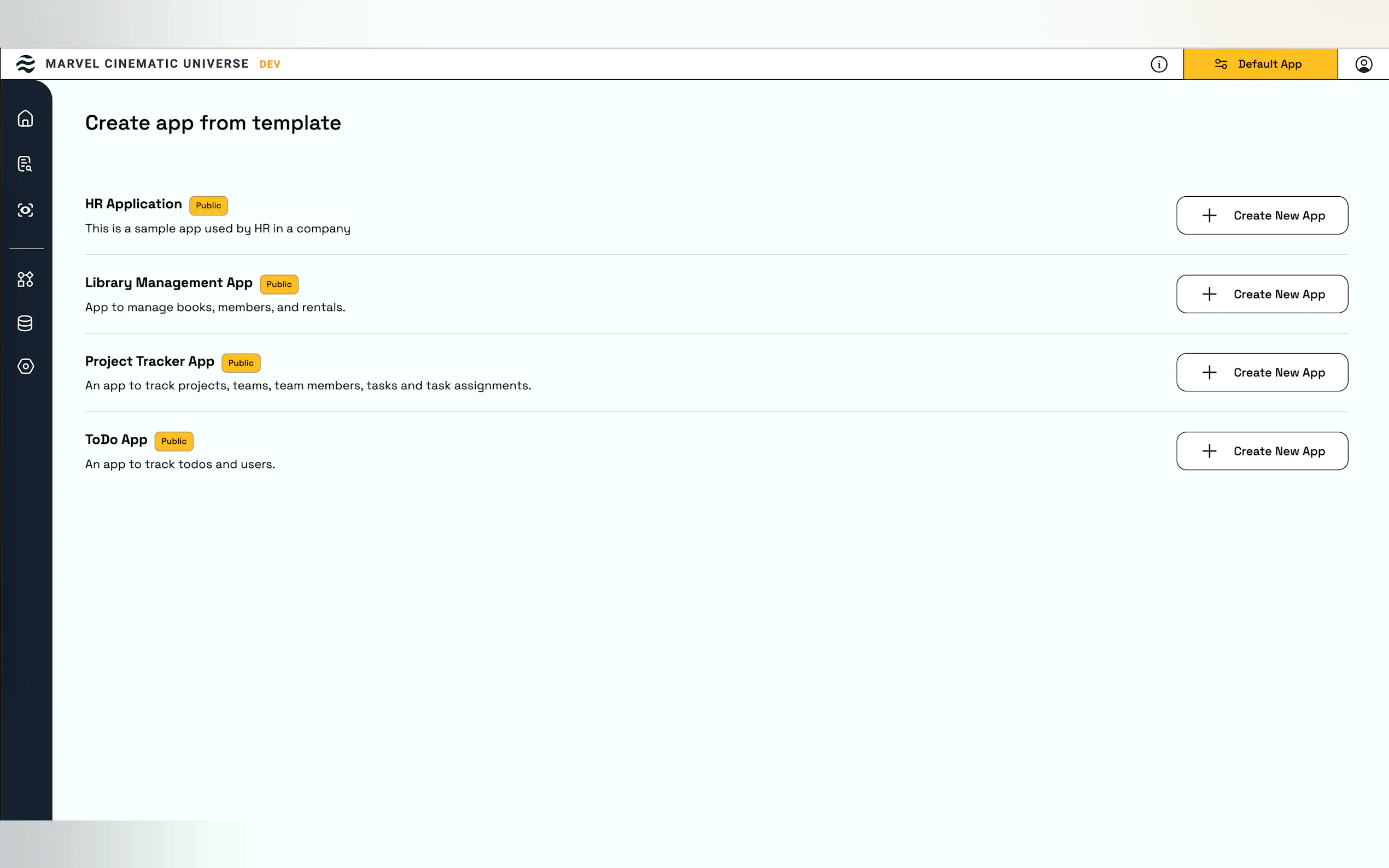Click the wave logo icon
This screenshot has width=1389, height=868.
tap(25, 64)
